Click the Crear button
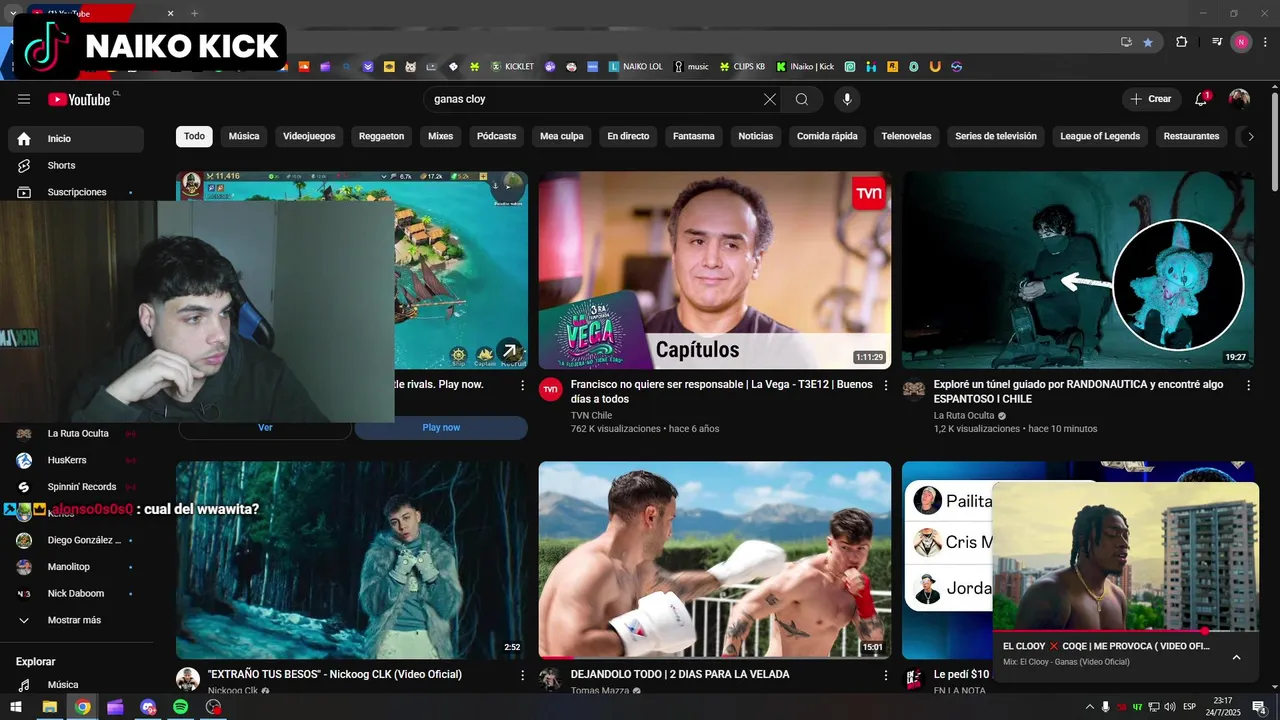Viewport: 1280px width, 720px height. pos(1151,99)
